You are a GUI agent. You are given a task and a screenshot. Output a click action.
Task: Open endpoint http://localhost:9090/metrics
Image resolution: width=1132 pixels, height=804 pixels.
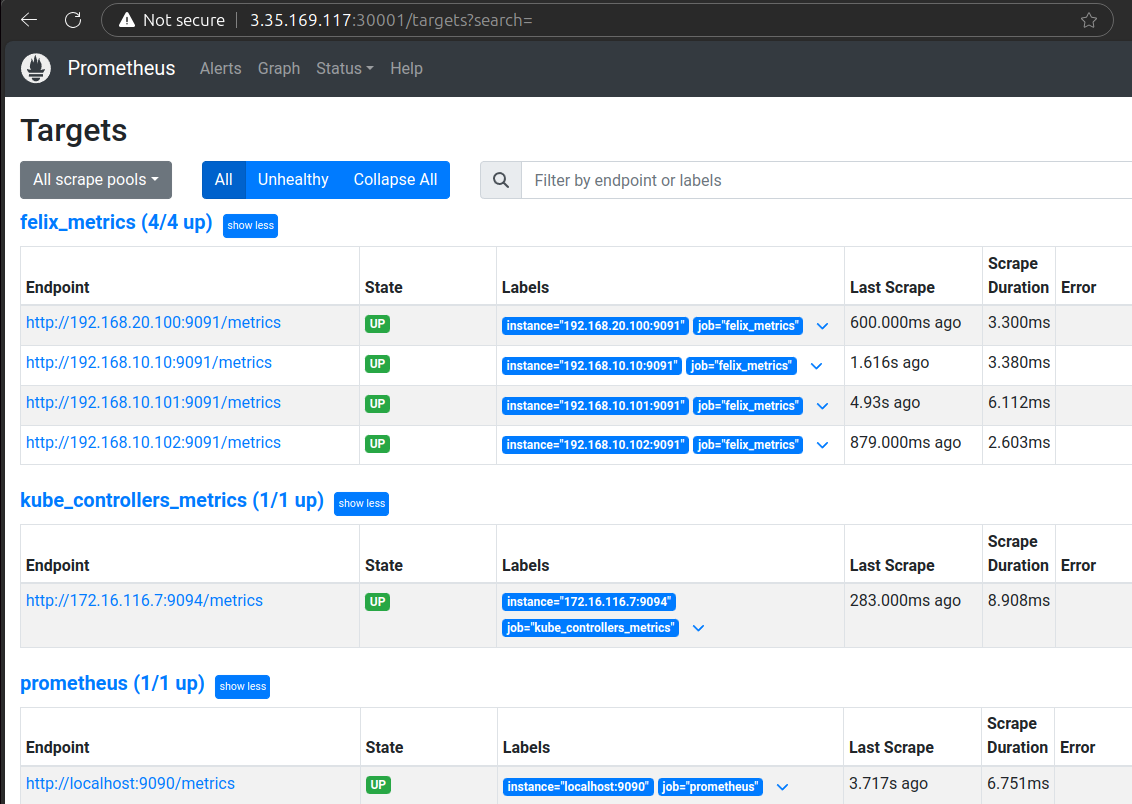pos(131,783)
